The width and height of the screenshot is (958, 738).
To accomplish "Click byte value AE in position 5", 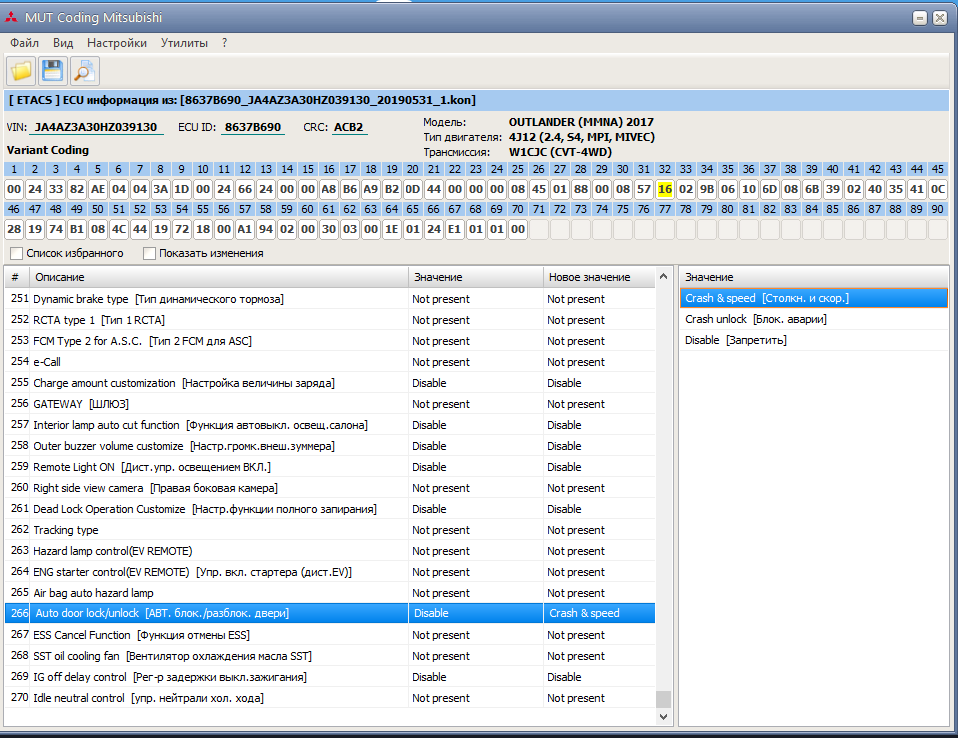I will pos(98,189).
